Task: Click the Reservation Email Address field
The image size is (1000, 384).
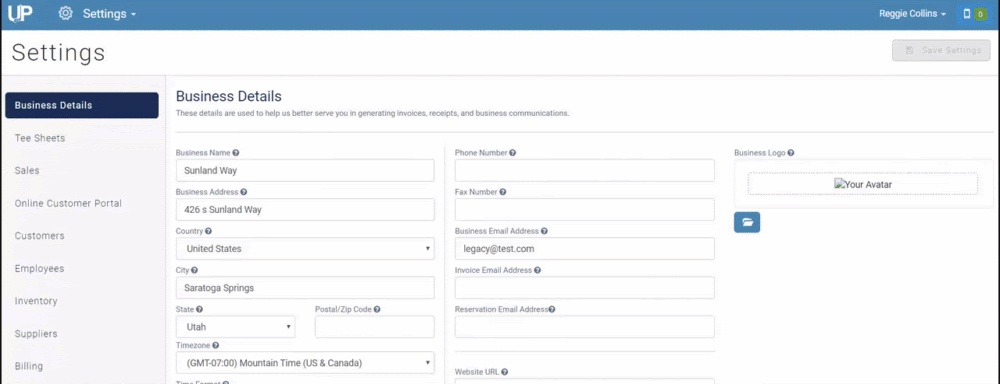Action: [585, 327]
